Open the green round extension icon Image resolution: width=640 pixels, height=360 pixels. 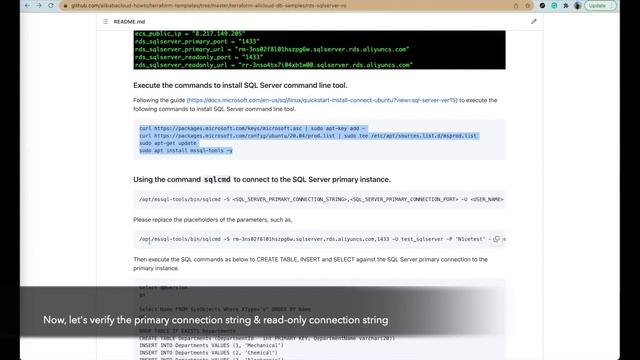coord(554,6)
